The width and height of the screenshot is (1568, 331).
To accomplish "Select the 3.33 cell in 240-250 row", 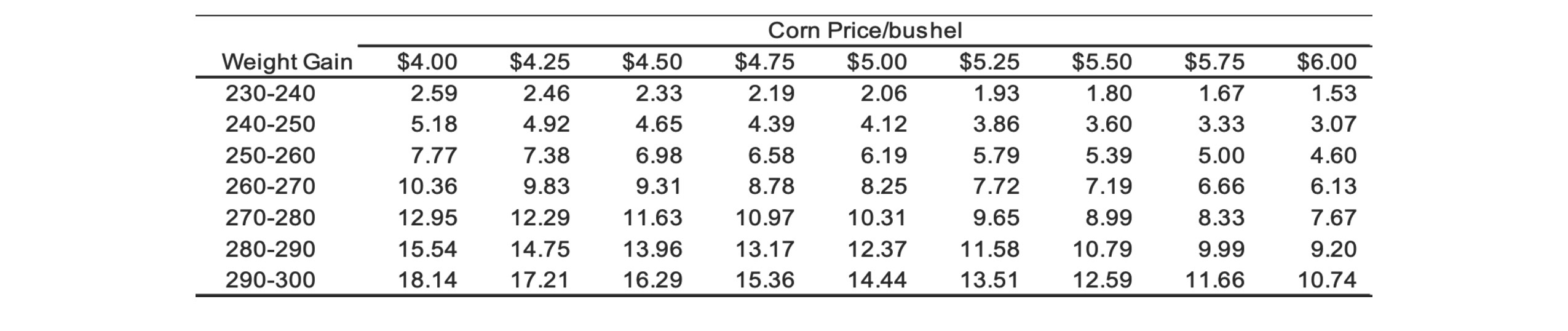I will (x=1221, y=124).
